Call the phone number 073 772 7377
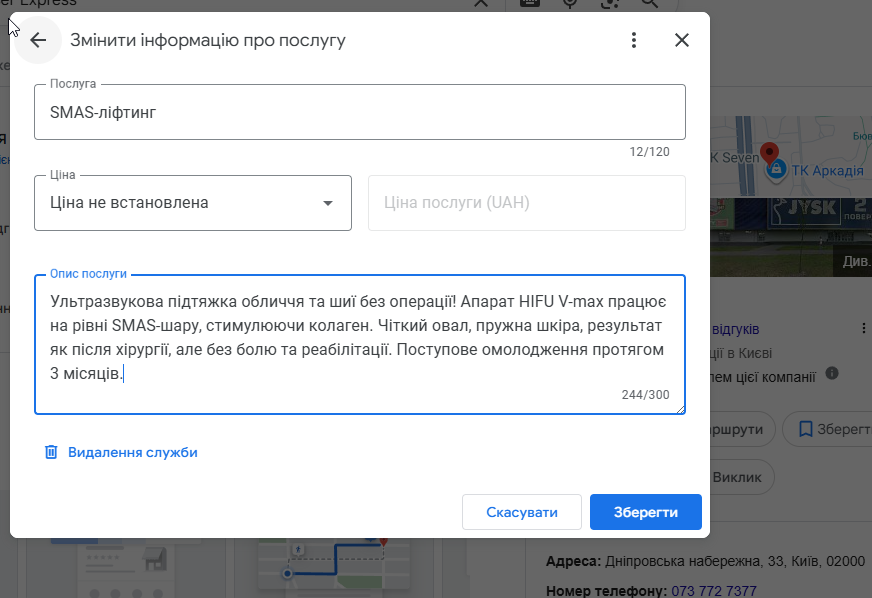The image size is (872, 598). [x=714, y=590]
